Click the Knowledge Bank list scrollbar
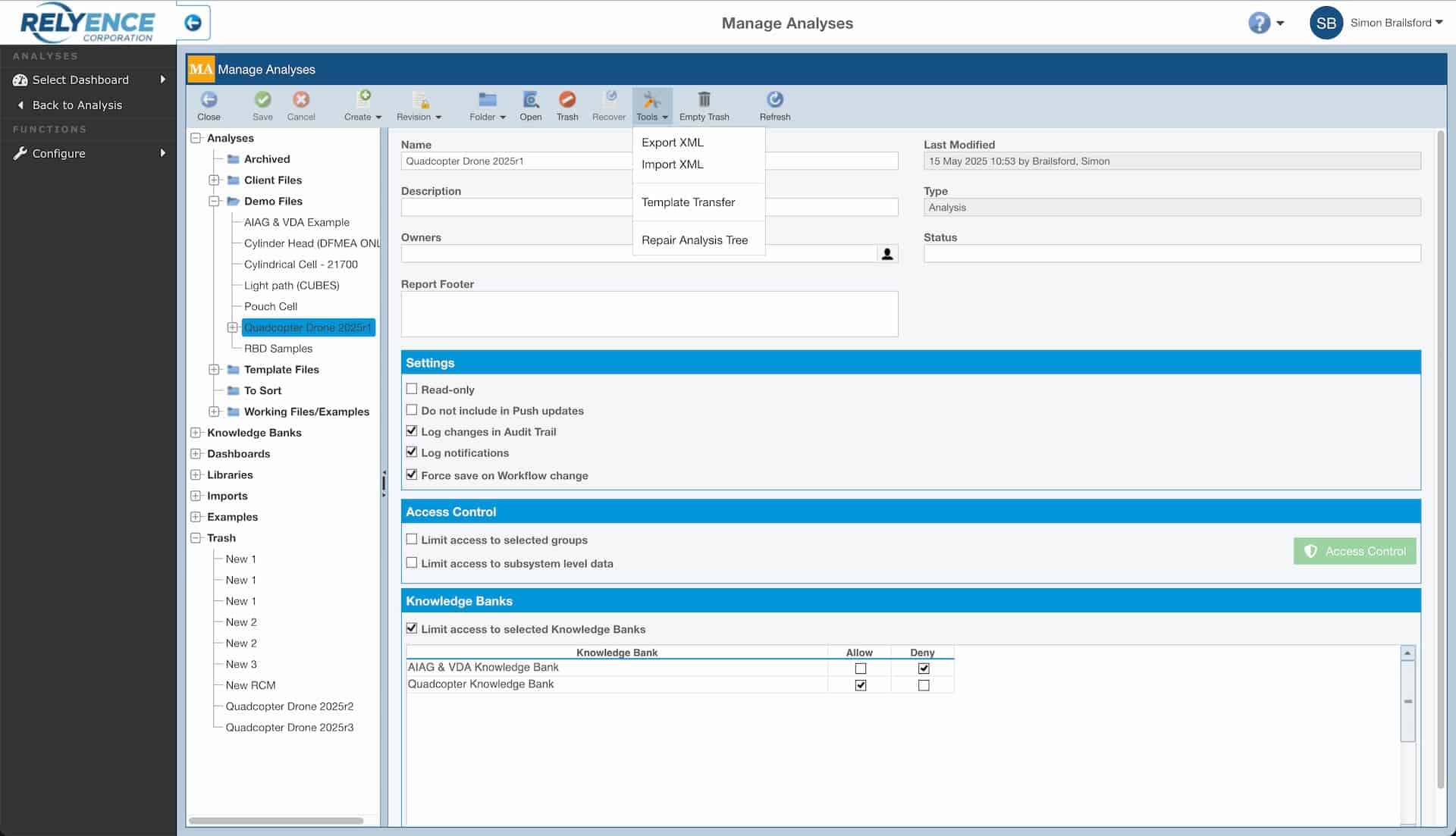 pyautogui.click(x=1407, y=701)
